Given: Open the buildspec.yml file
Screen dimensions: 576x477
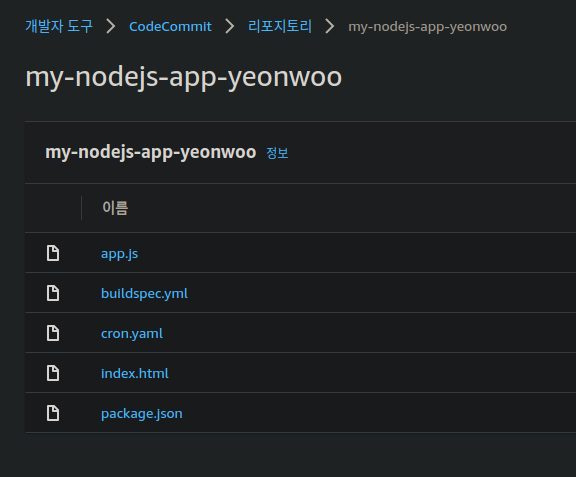Looking at the screenshot, I should click(x=144, y=294).
